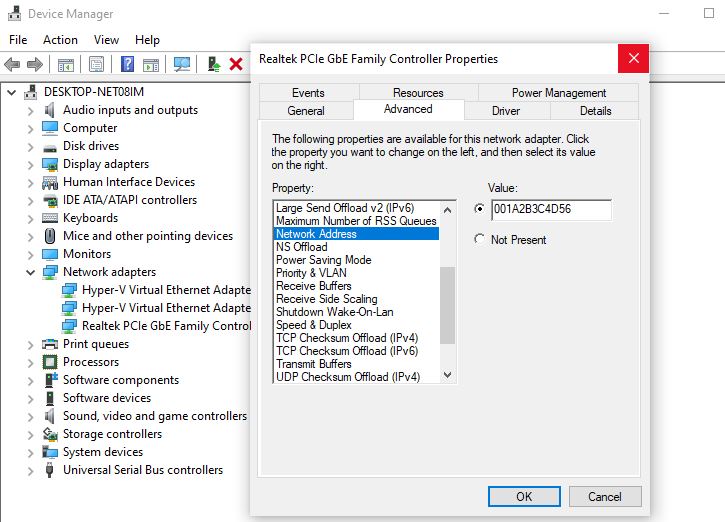Open the Properties toolbar icon
The image size is (725, 522).
(x=96, y=64)
